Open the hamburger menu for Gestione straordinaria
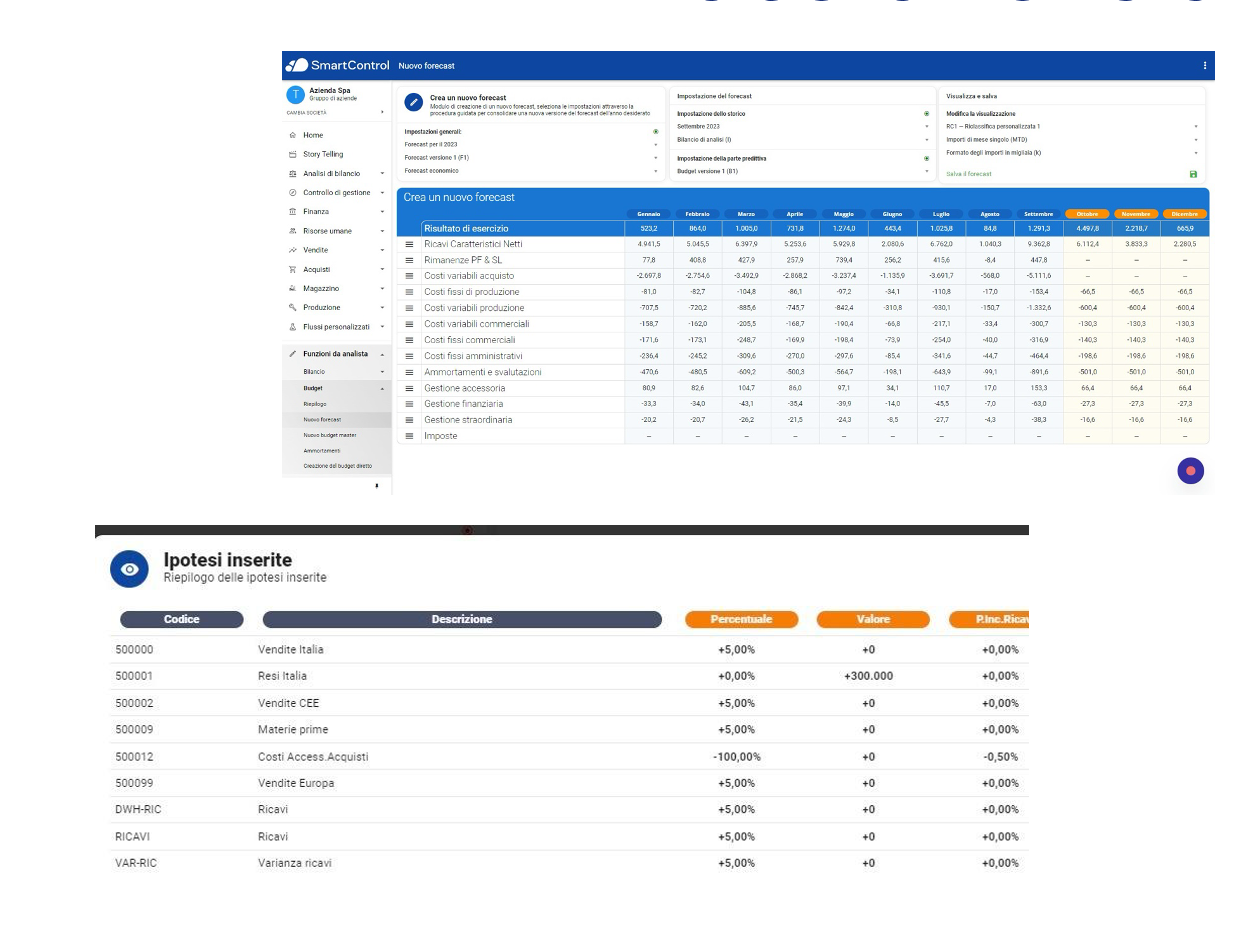 click(x=409, y=420)
